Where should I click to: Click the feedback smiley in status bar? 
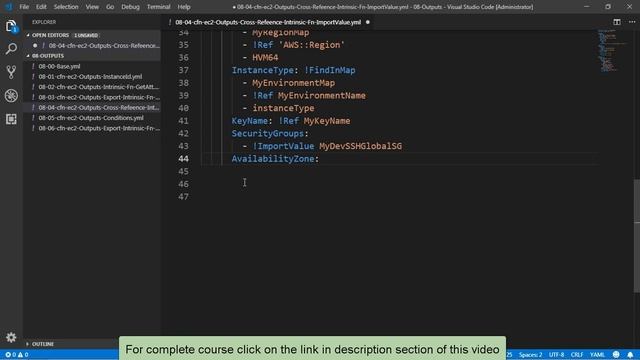pyautogui.click(x=616, y=355)
